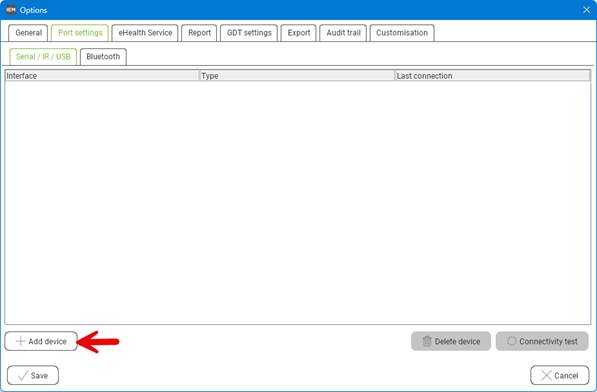The width and height of the screenshot is (597, 392).
Task: Go to the GDT settings tab
Action: click(249, 33)
